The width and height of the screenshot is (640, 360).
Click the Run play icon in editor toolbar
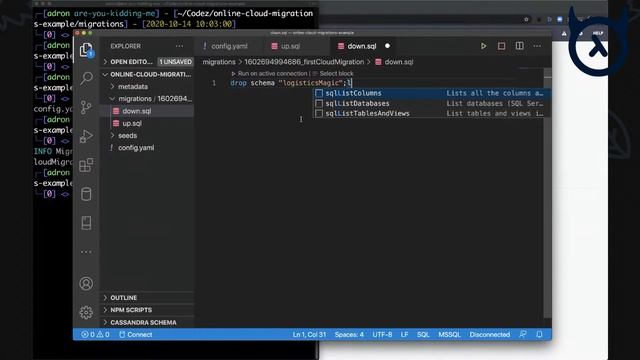(483, 46)
